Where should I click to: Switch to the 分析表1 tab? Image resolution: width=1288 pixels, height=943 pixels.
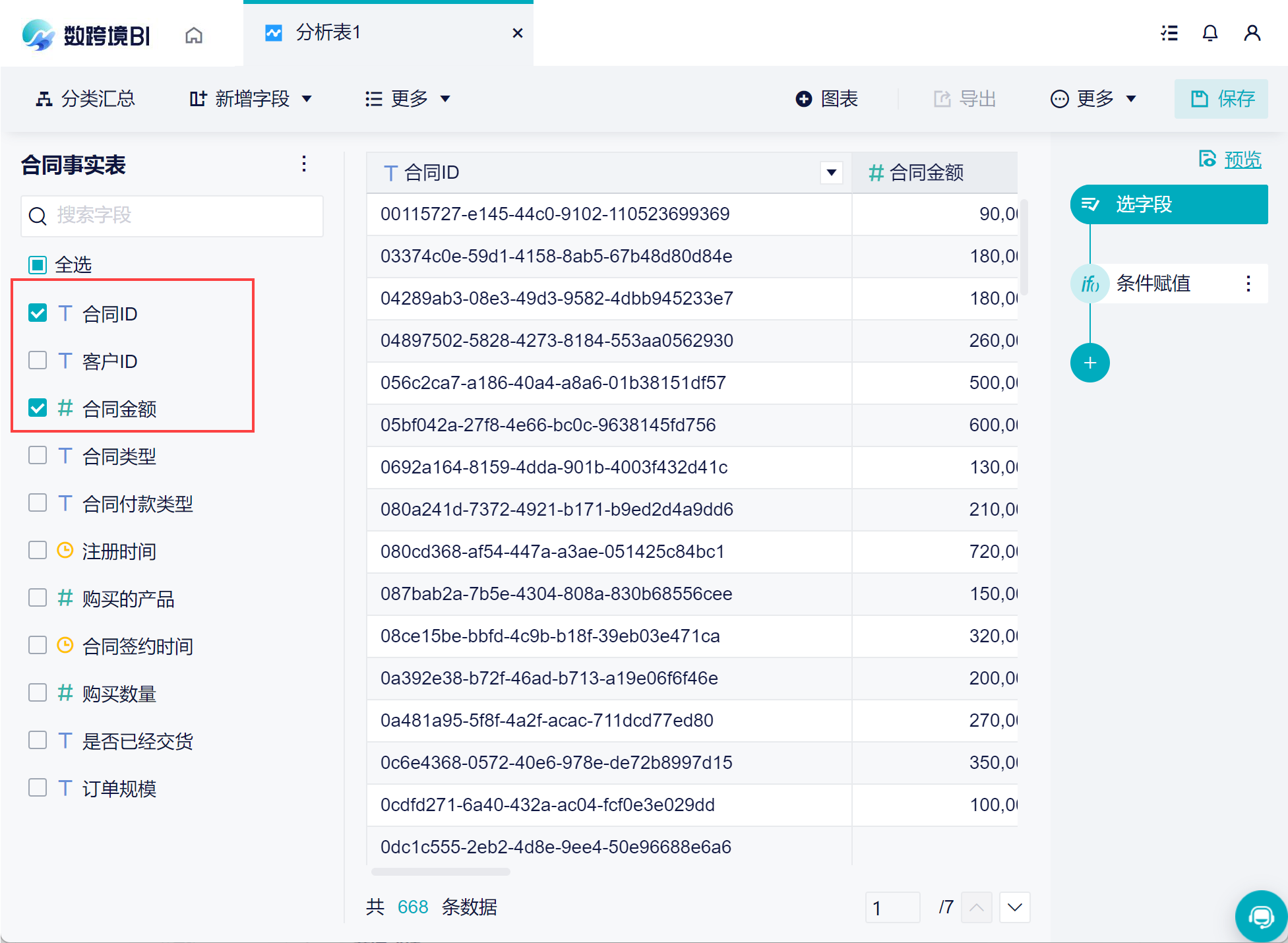pos(328,33)
